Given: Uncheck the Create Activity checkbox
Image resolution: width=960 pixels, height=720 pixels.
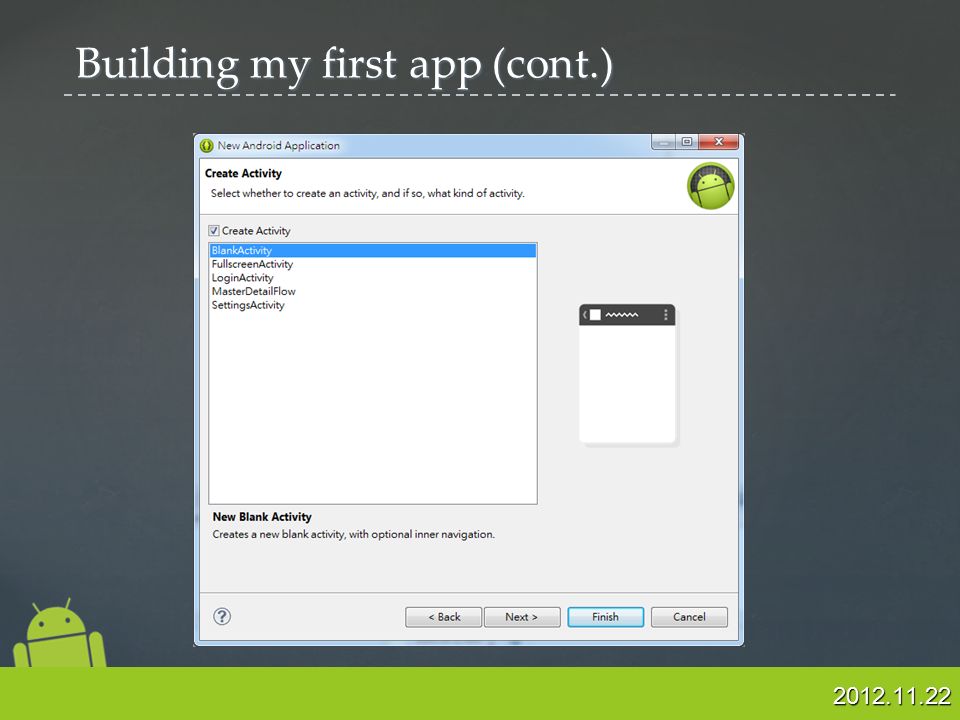Looking at the screenshot, I should [x=214, y=231].
